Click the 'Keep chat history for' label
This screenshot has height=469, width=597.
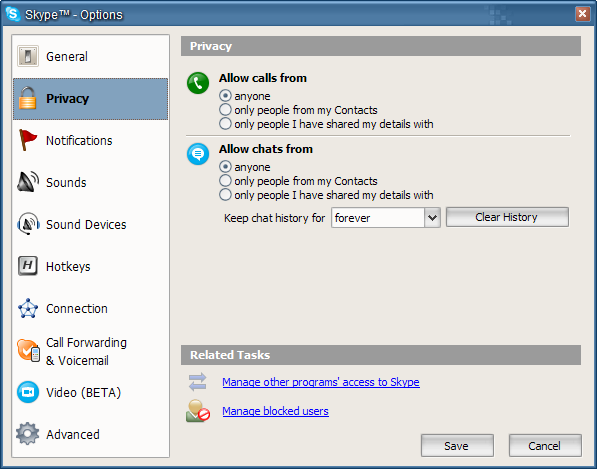click(275, 218)
